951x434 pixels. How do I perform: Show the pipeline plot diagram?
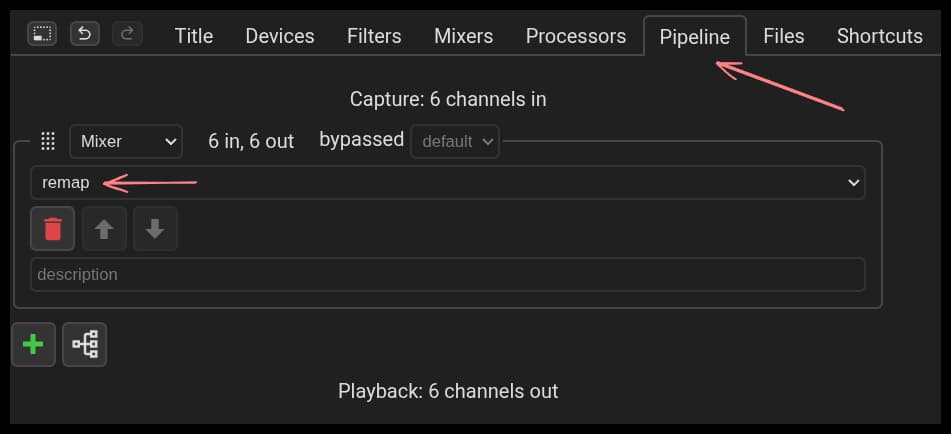[84, 344]
